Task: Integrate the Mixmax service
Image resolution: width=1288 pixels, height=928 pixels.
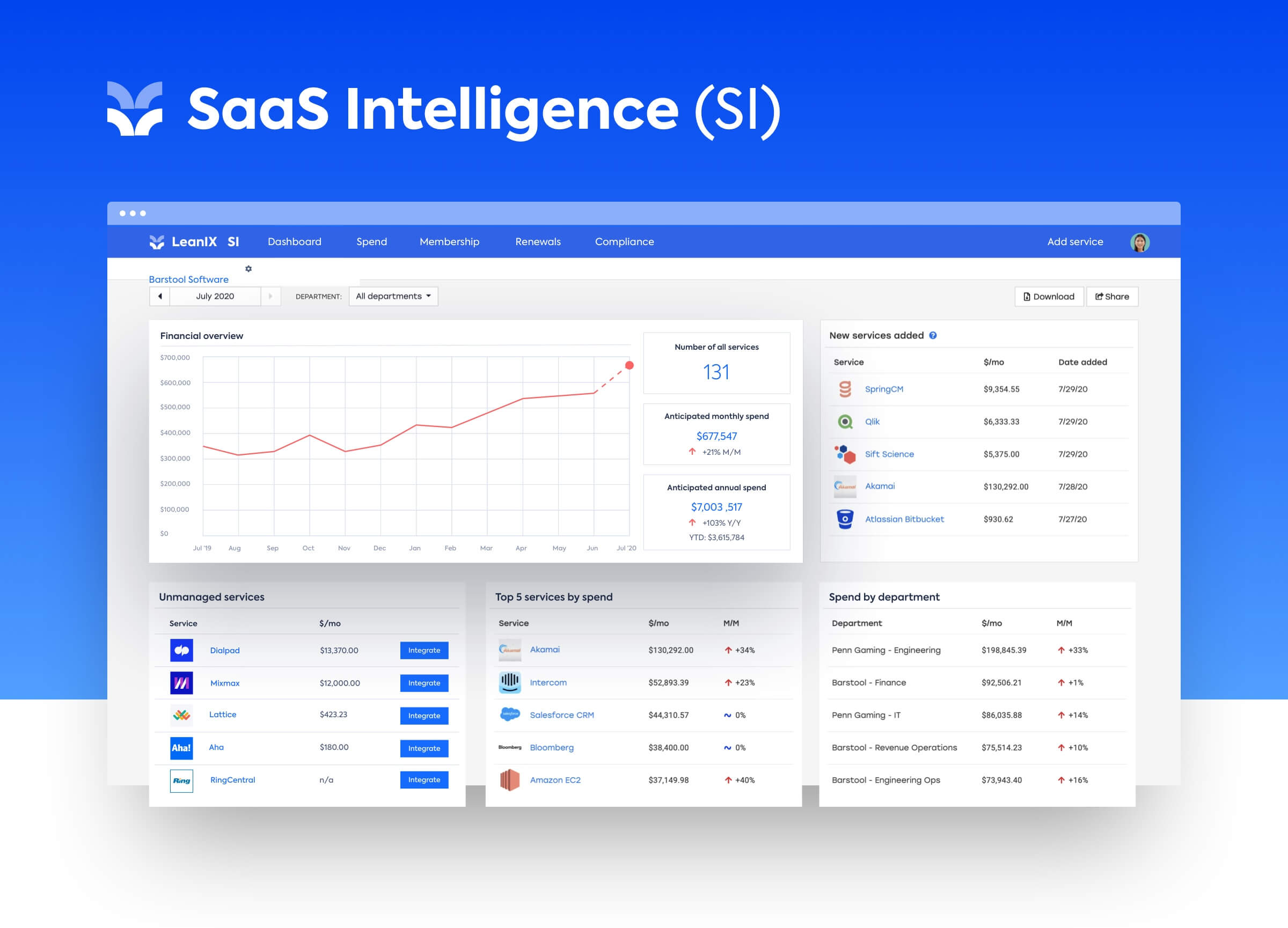Action: (423, 683)
